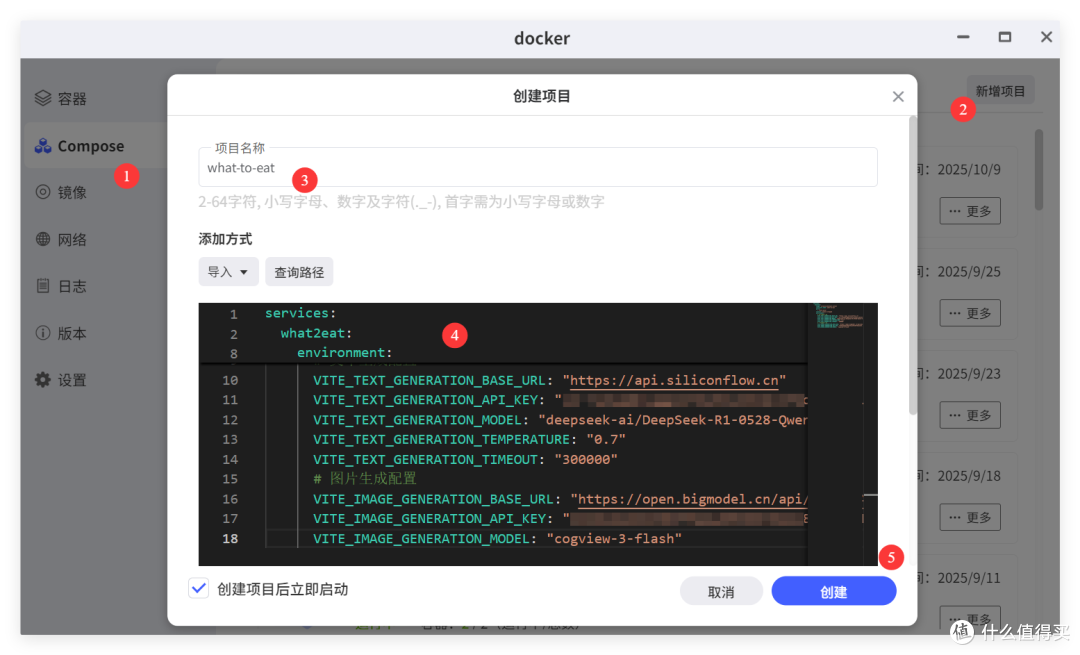Close the 创建项目 dialog with X
This screenshot has width=1080, height=655.
[x=898, y=96]
